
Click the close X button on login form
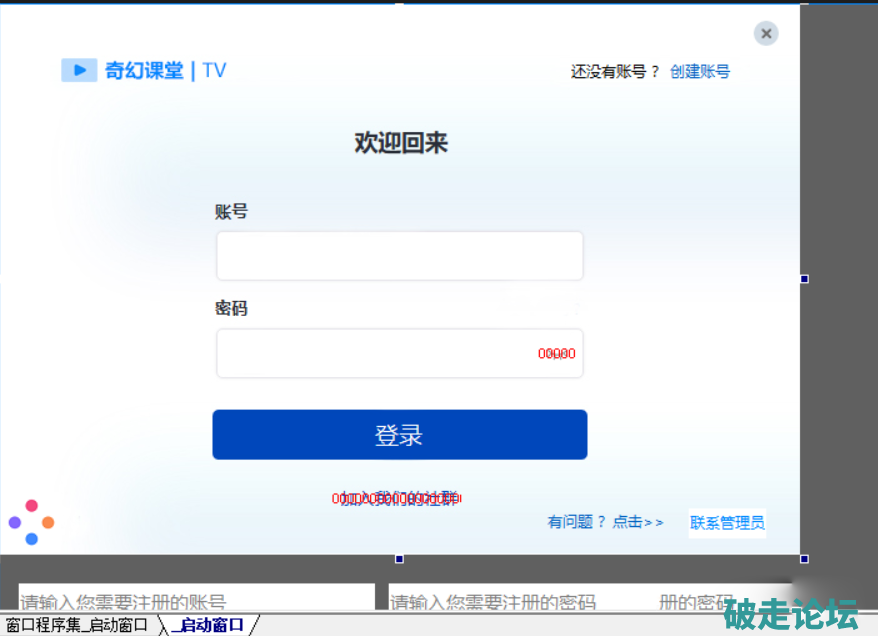pos(766,34)
